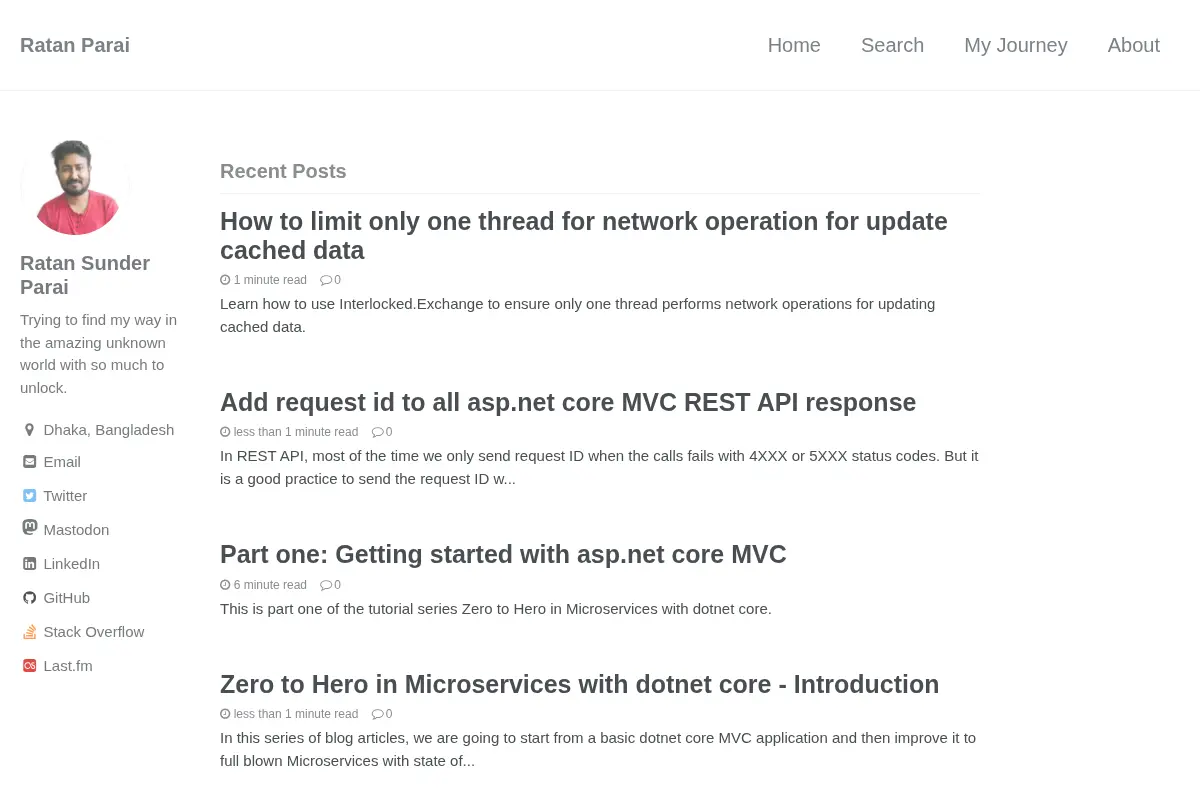Open the Stack Overflow icon link

point(29,632)
